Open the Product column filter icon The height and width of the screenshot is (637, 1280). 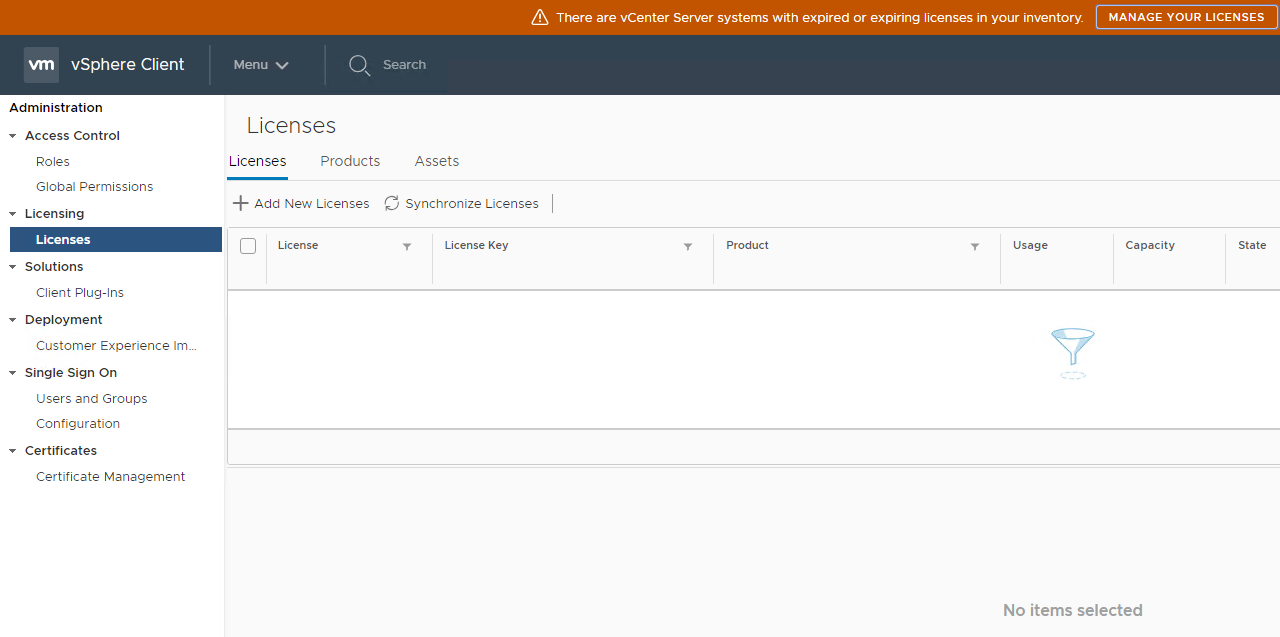click(x=975, y=247)
